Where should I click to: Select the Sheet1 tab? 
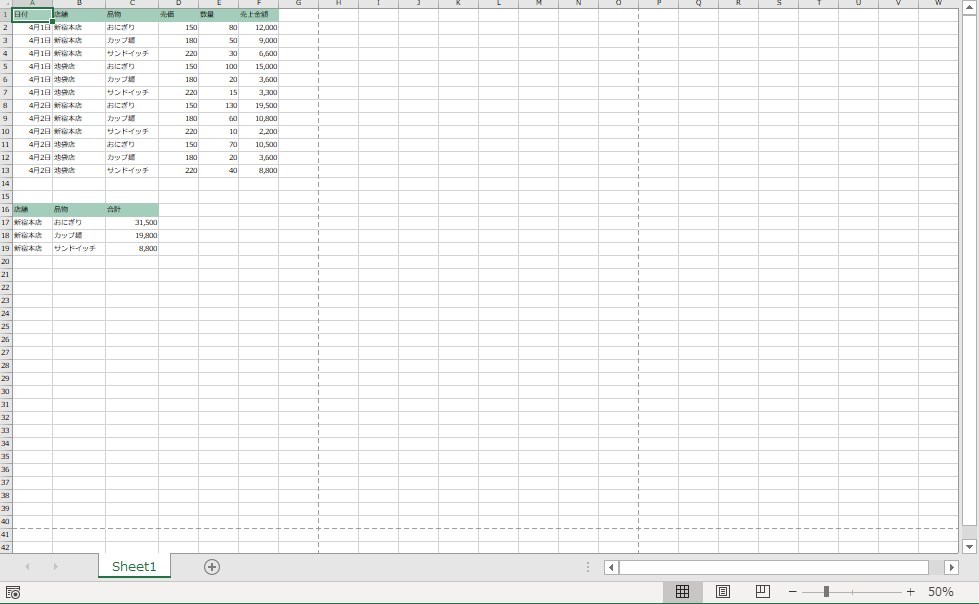pos(134,567)
